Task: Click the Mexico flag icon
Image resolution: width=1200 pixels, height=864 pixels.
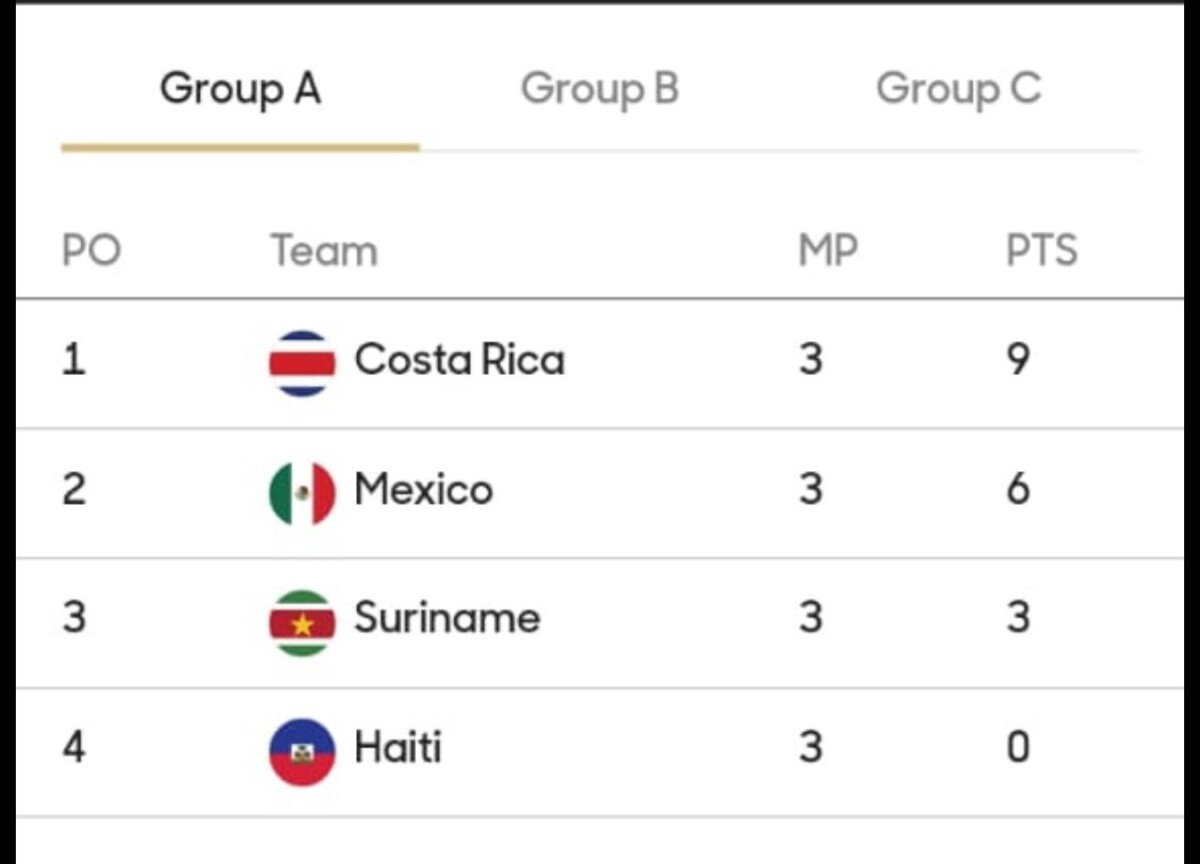Action: point(301,493)
